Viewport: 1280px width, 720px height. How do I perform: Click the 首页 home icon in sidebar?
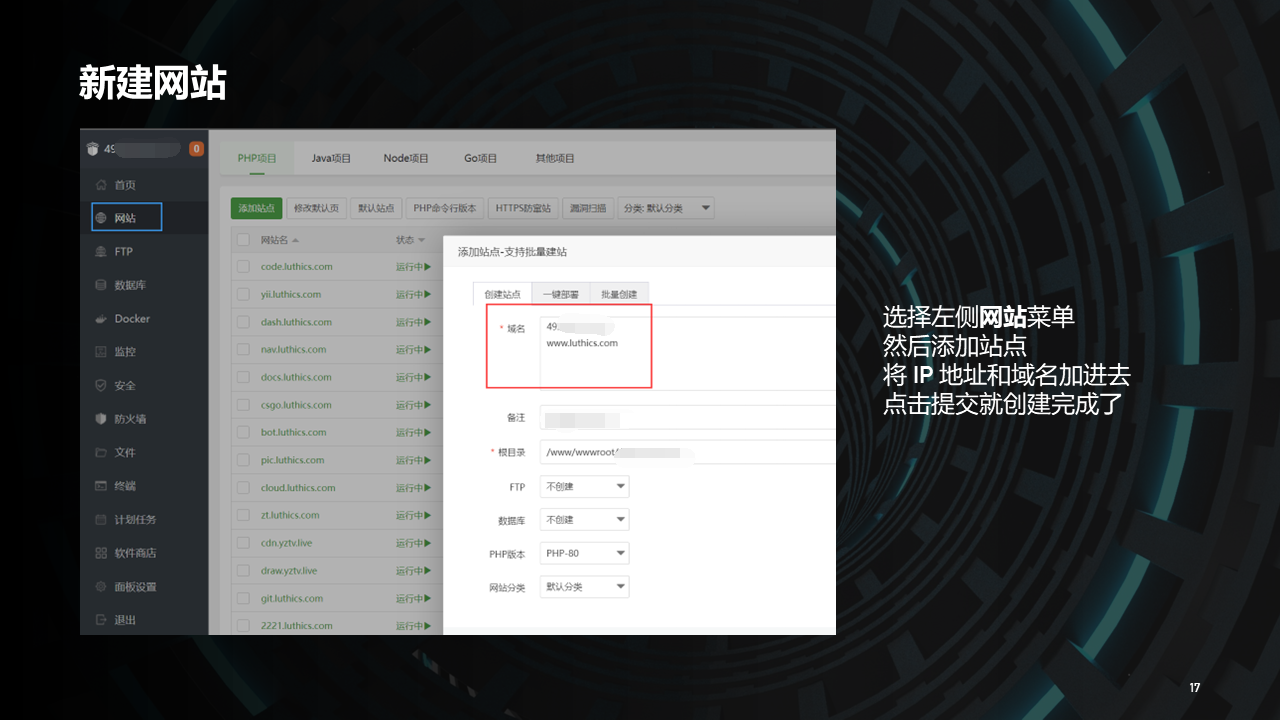click(100, 185)
